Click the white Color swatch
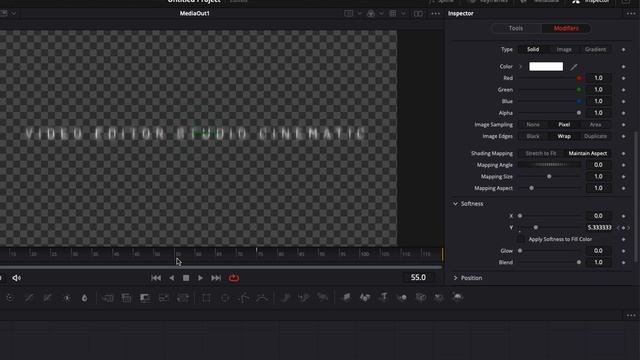Viewport: 640px width, 360px height. coord(546,67)
